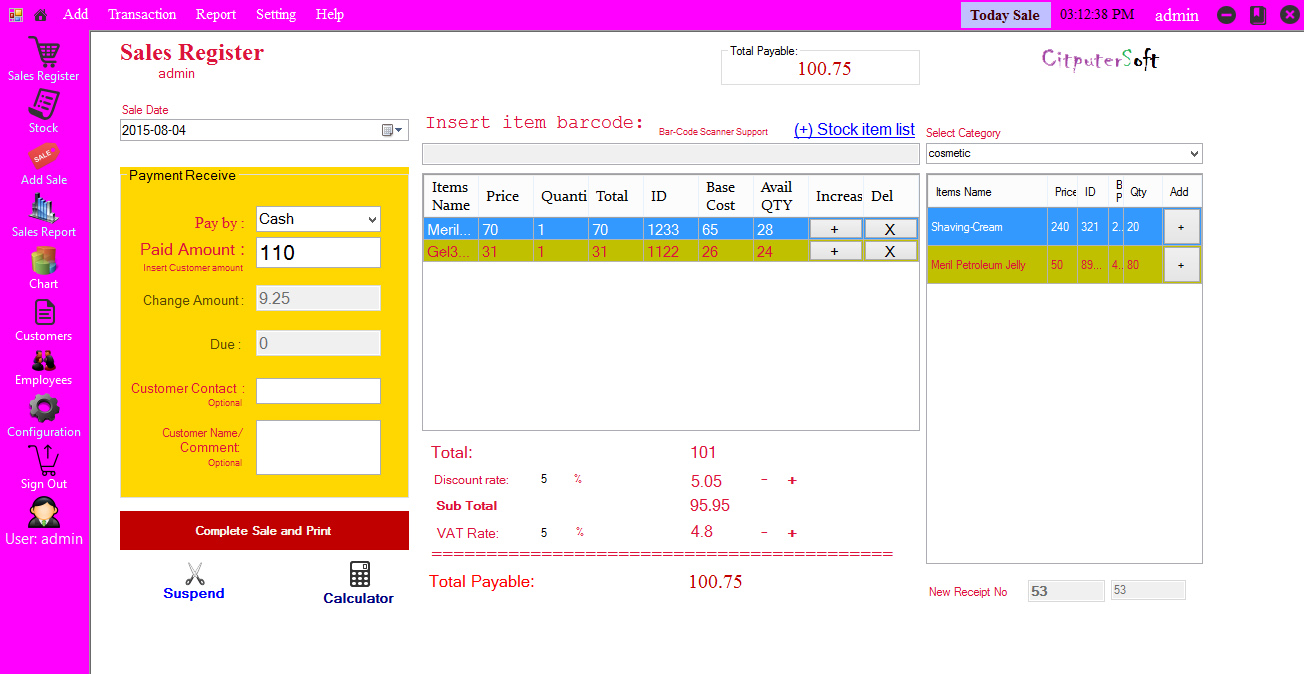Suspend the sale with the scissors icon
Viewport: 1304px width, 674px height.
(x=193, y=573)
